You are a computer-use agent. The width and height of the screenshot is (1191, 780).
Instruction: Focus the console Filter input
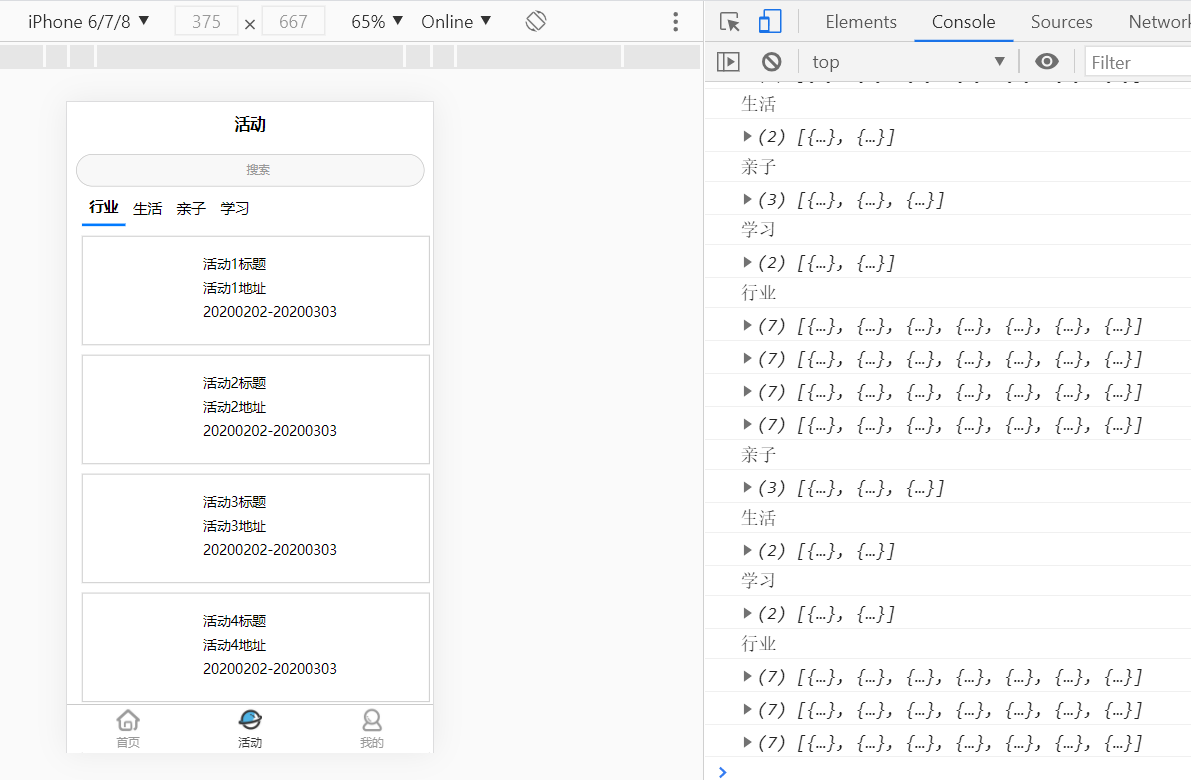(1137, 62)
